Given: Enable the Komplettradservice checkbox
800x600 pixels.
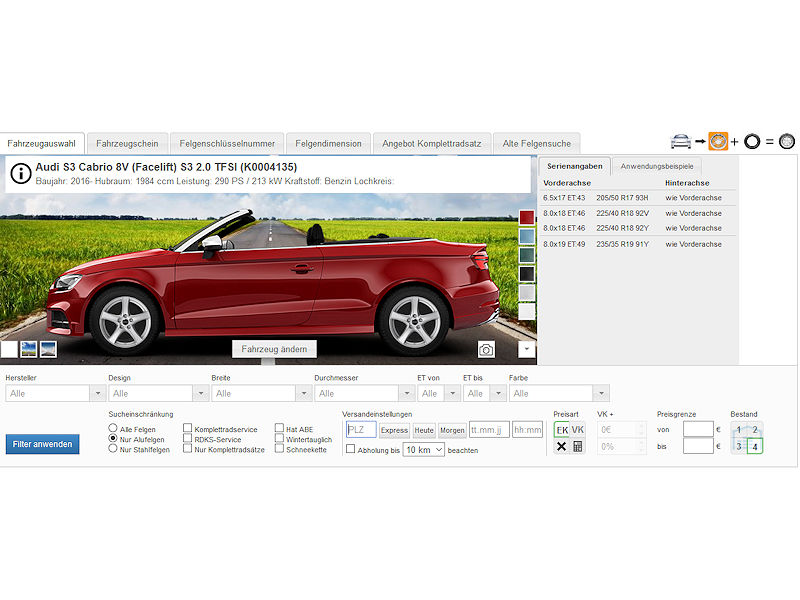Looking at the screenshot, I should (x=188, y=428).
